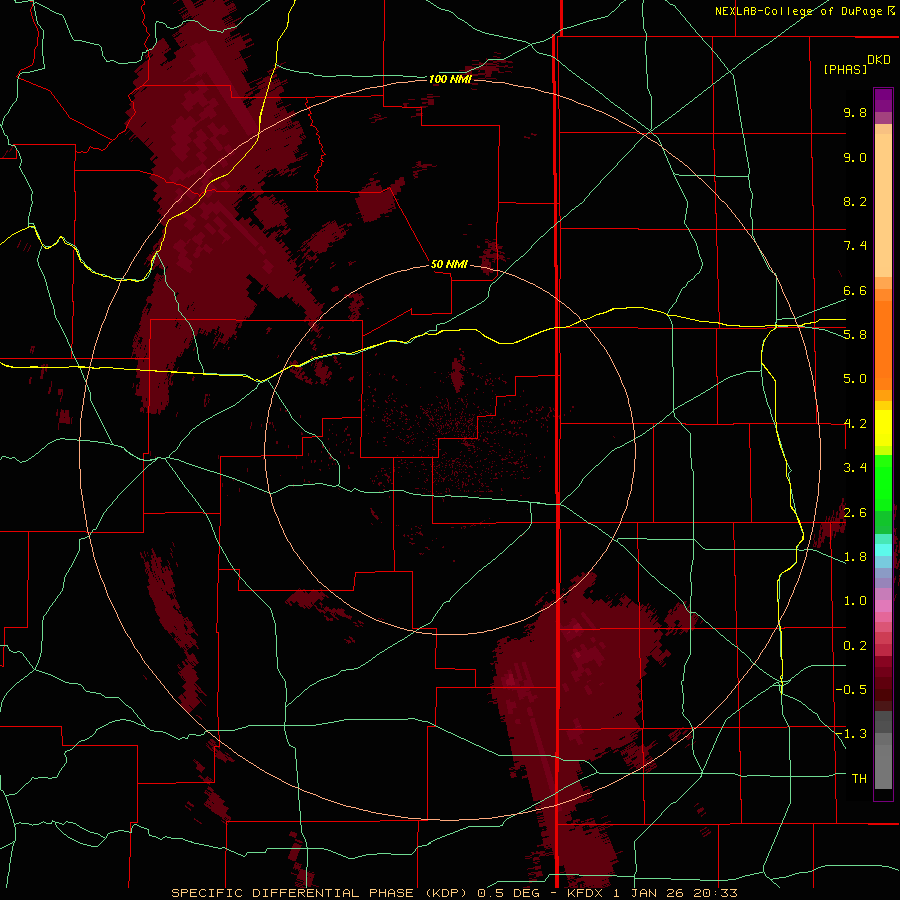
Task: Click the 6.6 scale value
Action: pyautogui.click(x=855, y=290)
